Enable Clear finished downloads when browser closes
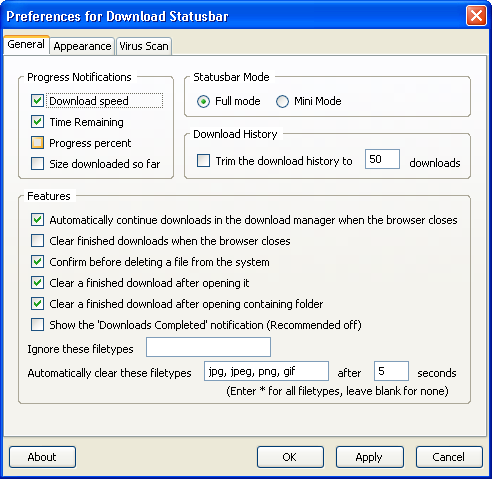 [x=37, y=241]
